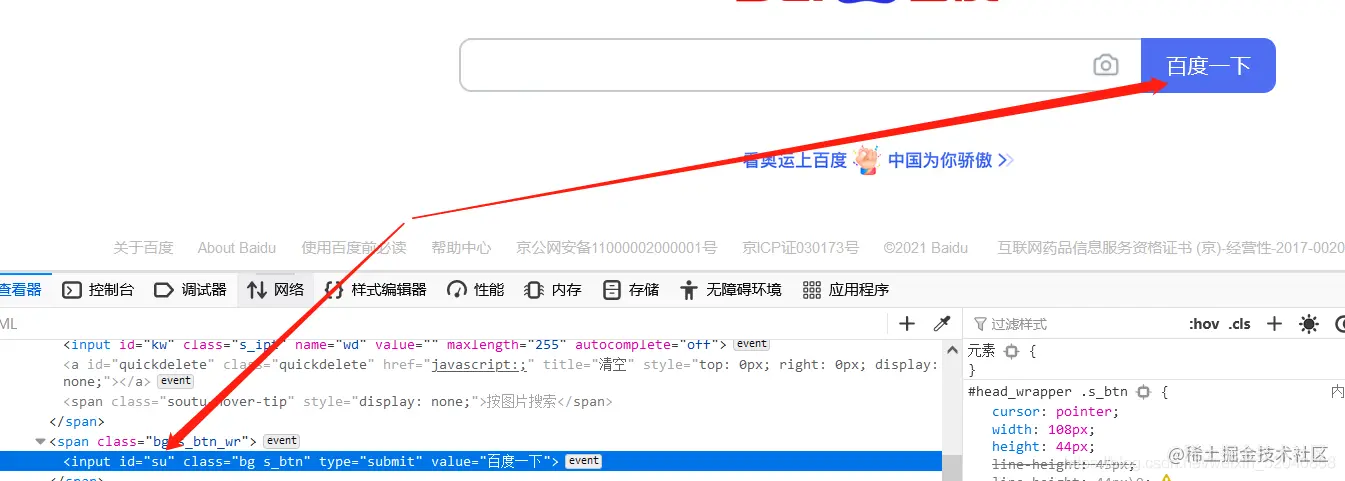1345x481 pixels.
Task: Switch to the 网络 network tab
Action: 276,290
